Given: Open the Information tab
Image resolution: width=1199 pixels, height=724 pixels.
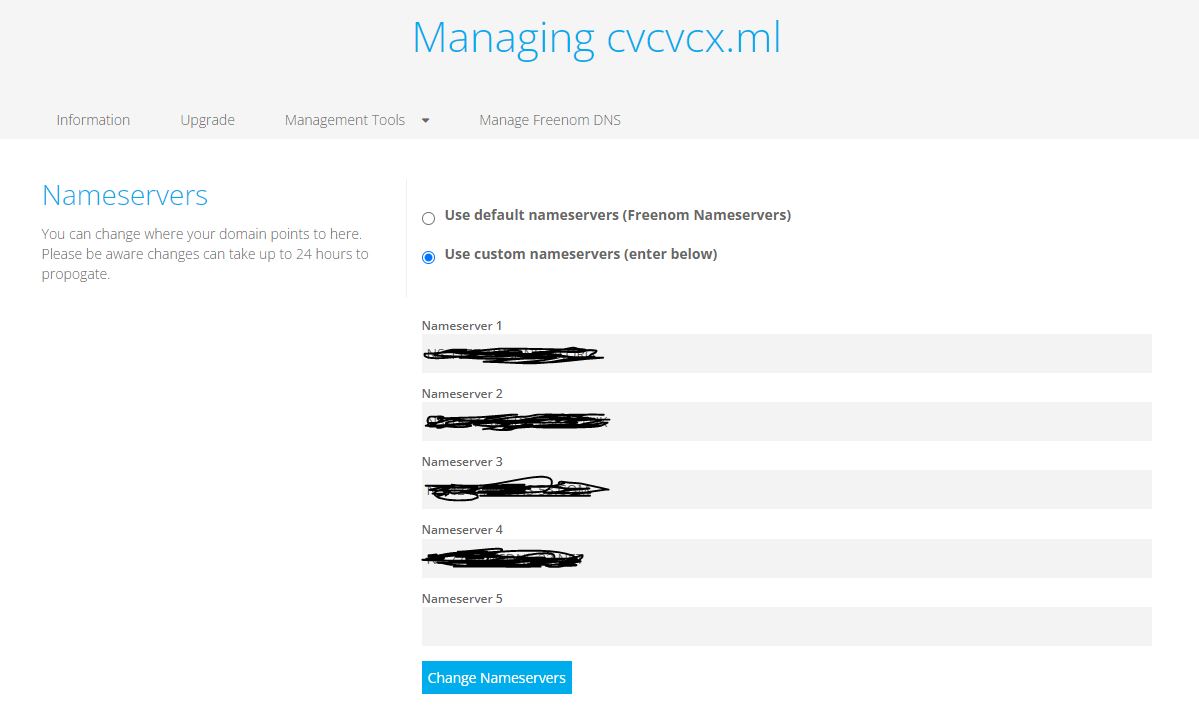Looking at the screenshot, I should pos(93,120).
